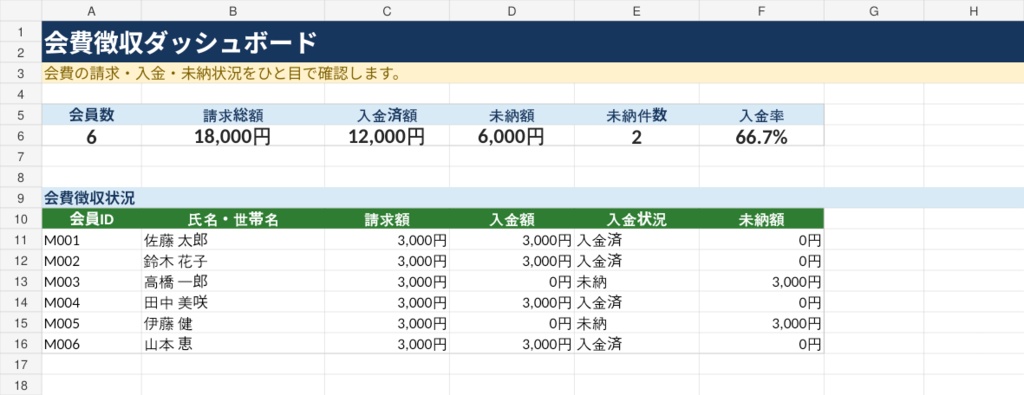Select the 66.7% payment rate value

click(x=761, y=136)
